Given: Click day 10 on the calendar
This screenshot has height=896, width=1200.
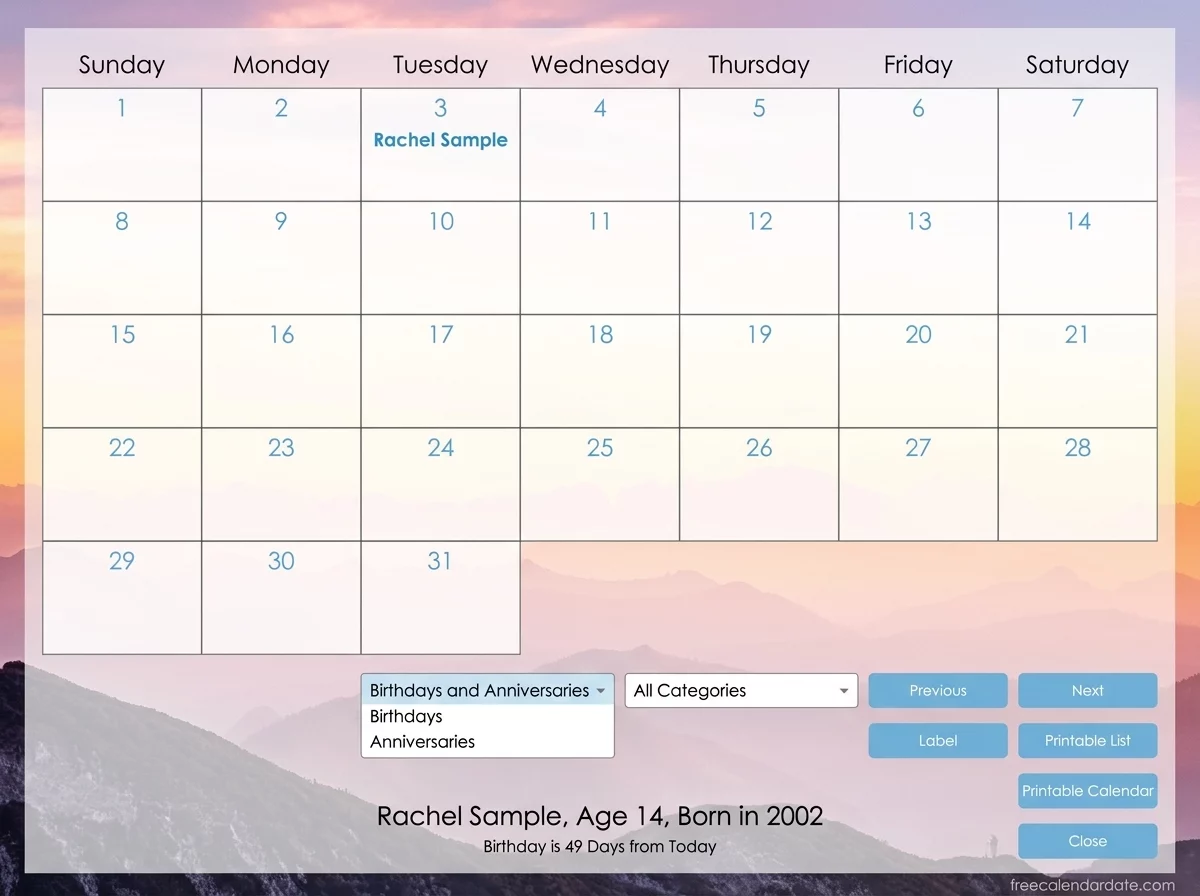Looking at the screenshot, I should click(440, 258).
